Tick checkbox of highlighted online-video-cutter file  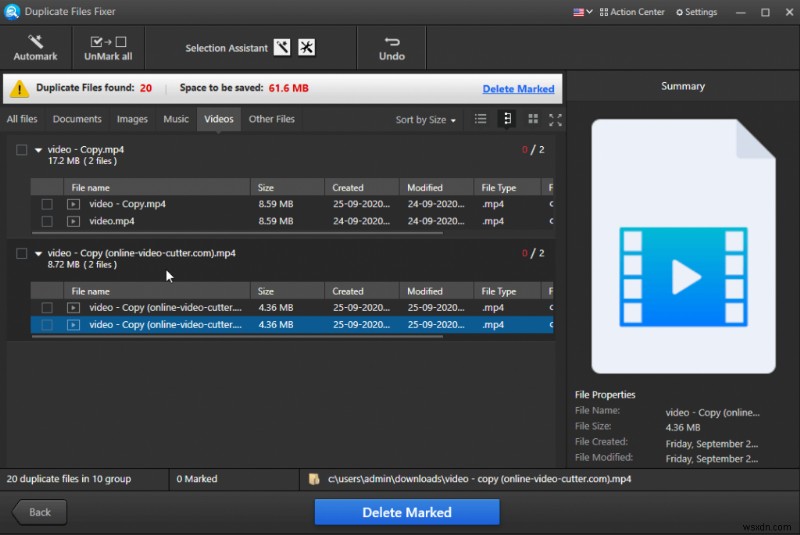47,324
